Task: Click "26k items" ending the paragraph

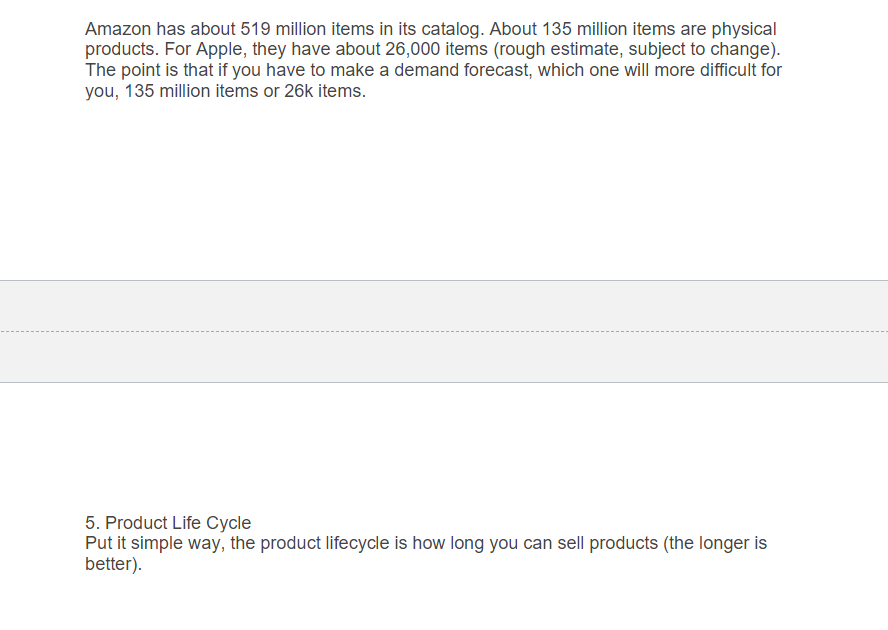Action: 324,92
